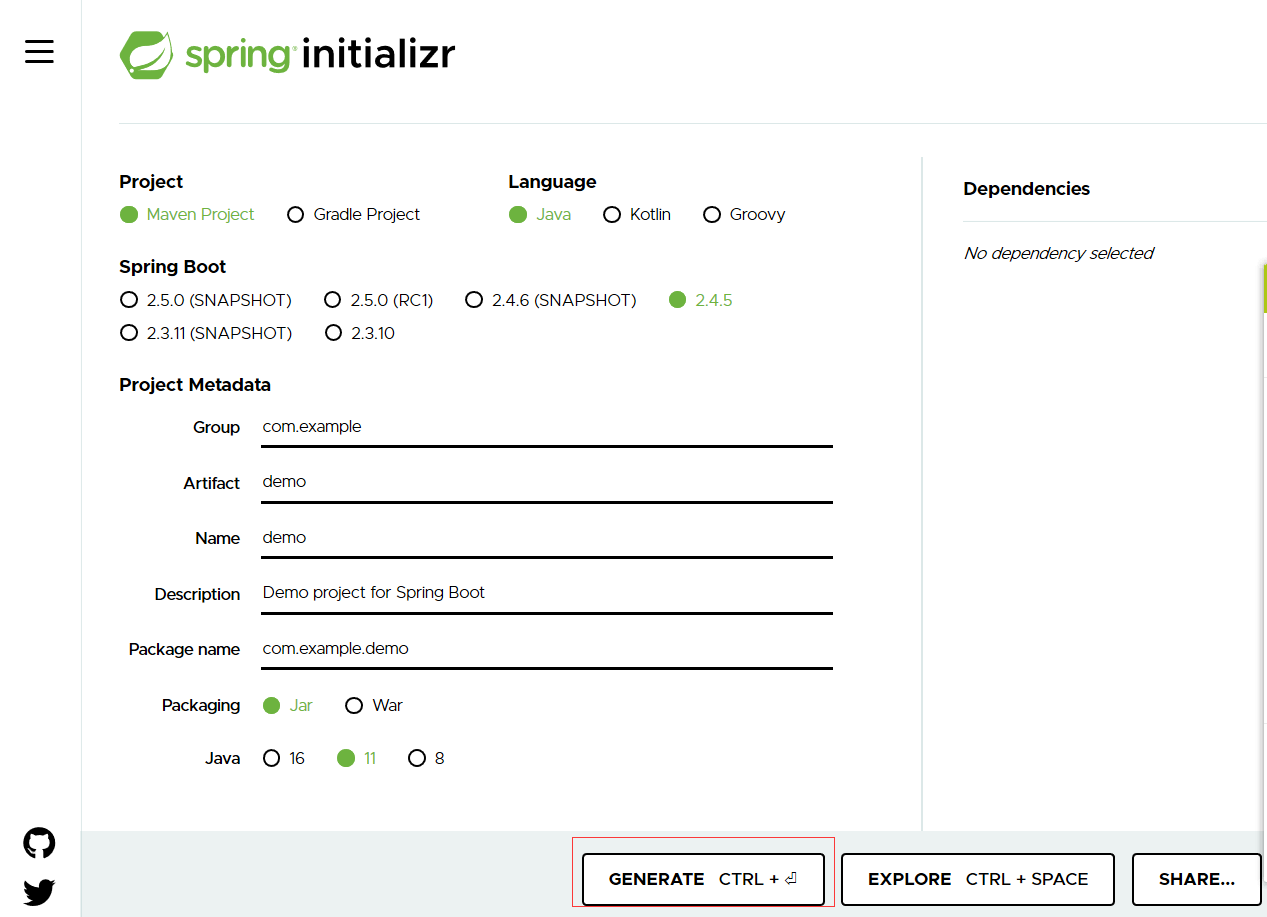The height and width of the screenshot is (917, 1267).
Task: Click the Language section heading
Action: coord(552,182)
